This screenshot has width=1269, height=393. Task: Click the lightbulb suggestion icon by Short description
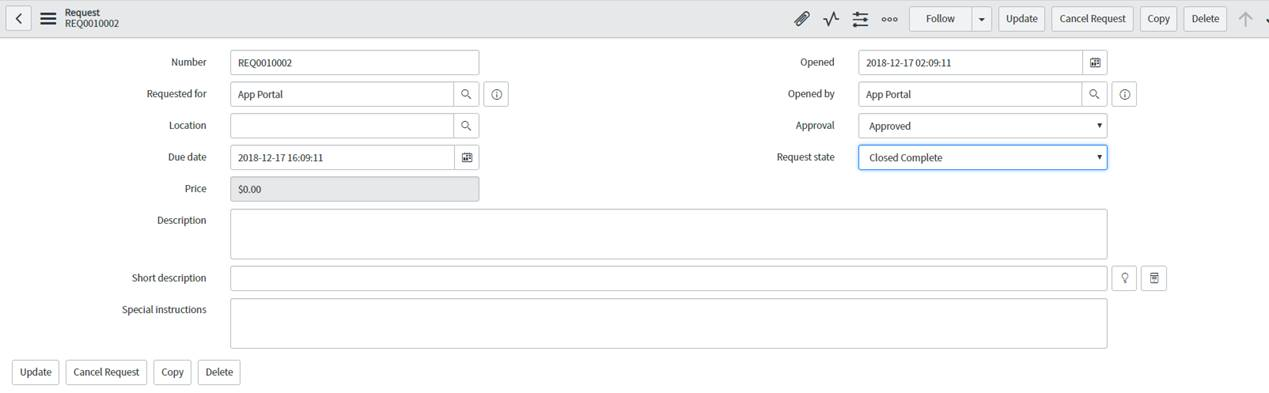(1125, 278)
